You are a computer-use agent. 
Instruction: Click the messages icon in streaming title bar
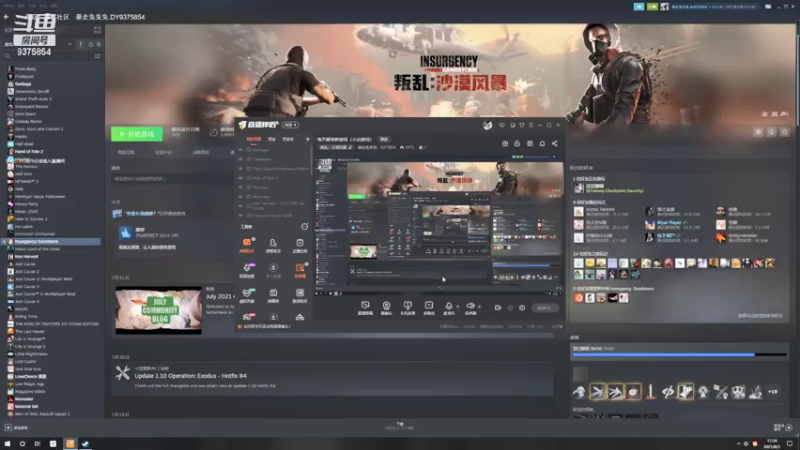pyautogui.click(x=502, y=125)
